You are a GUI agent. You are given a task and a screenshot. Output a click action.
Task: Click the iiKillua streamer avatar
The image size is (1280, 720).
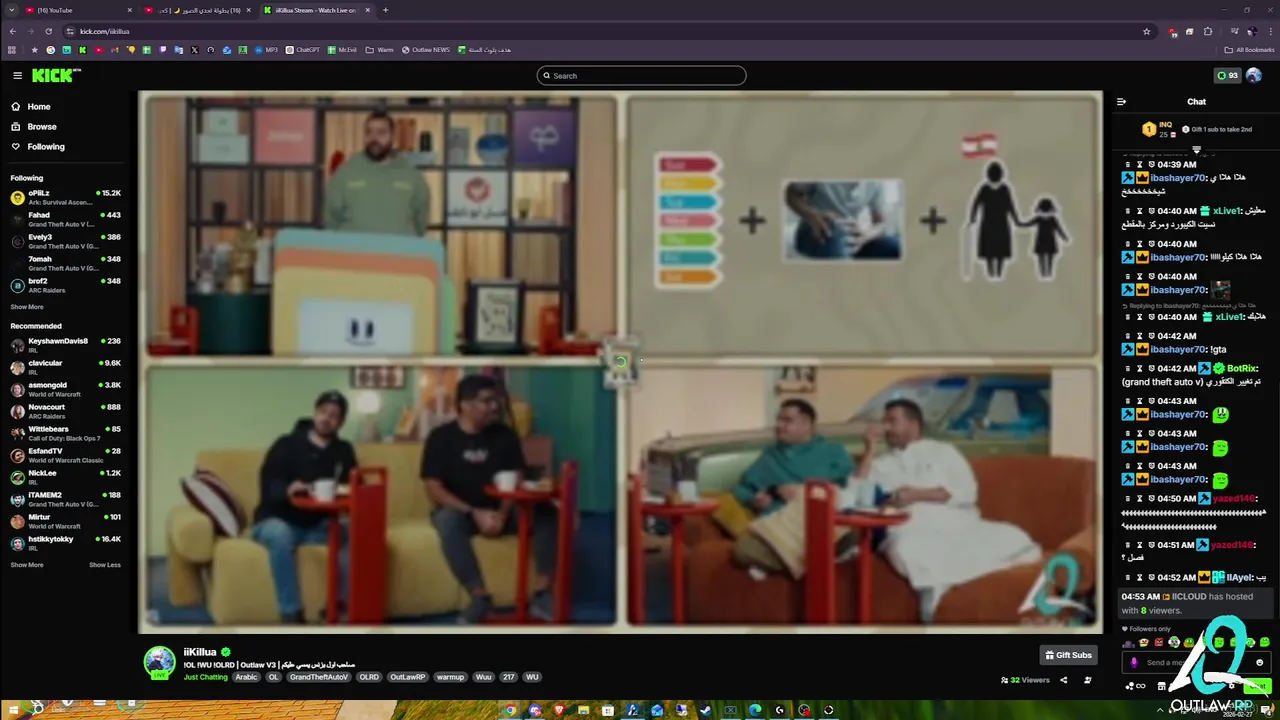pyautogui.click(x=159, y=662)
